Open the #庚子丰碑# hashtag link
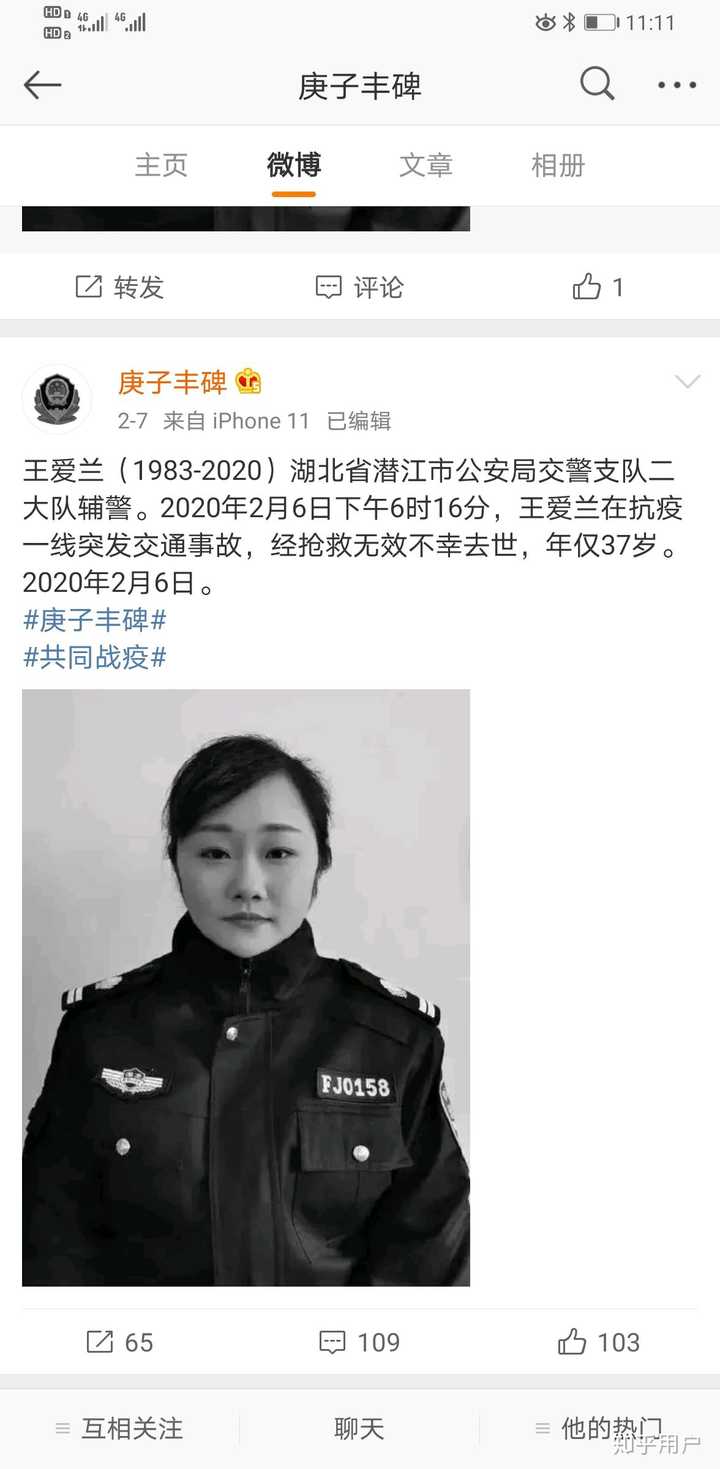The image size is (720, 1469). click(x=94, y=620)
